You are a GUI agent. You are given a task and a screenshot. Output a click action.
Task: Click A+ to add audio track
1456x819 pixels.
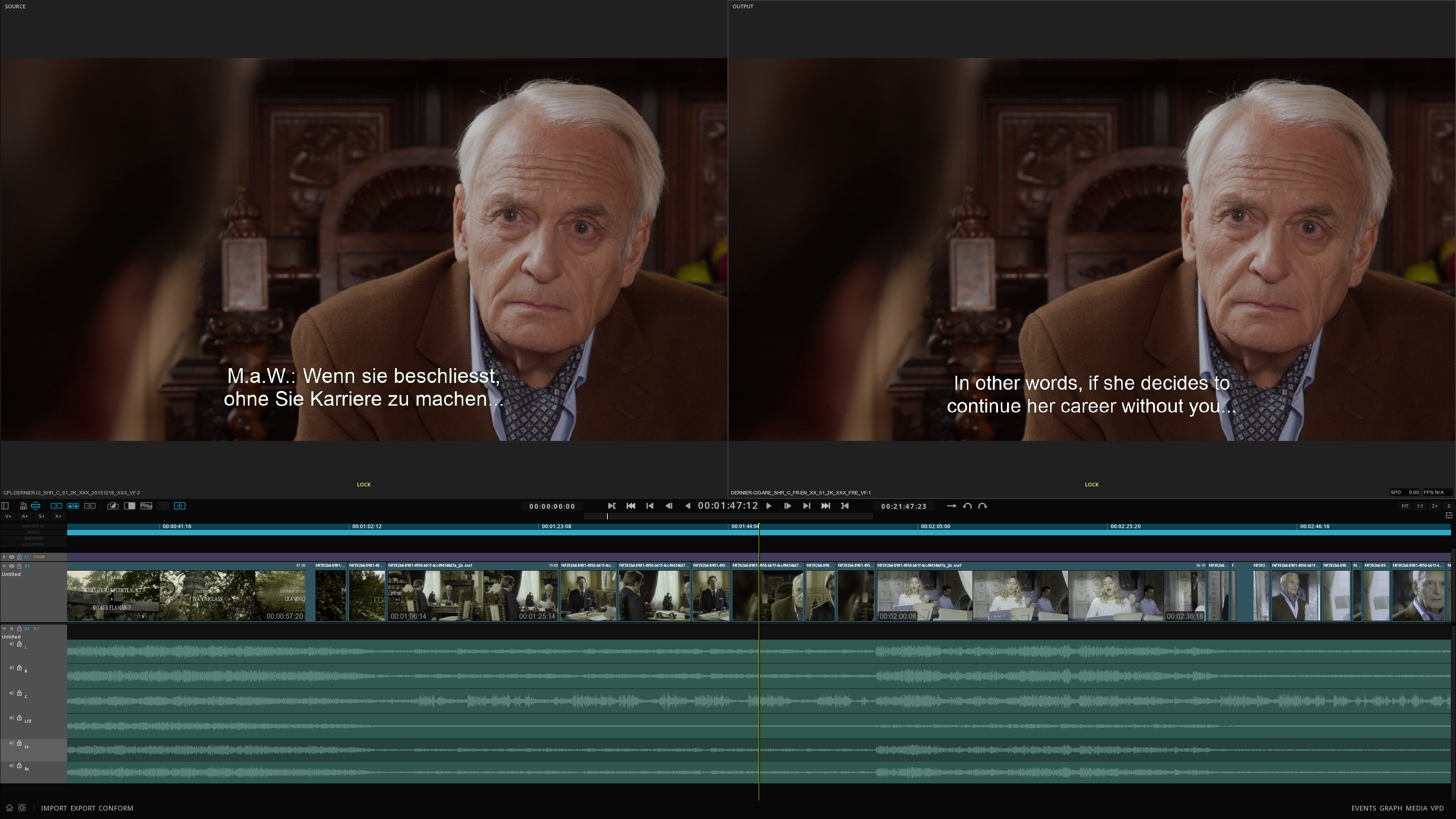click(24, 516)
